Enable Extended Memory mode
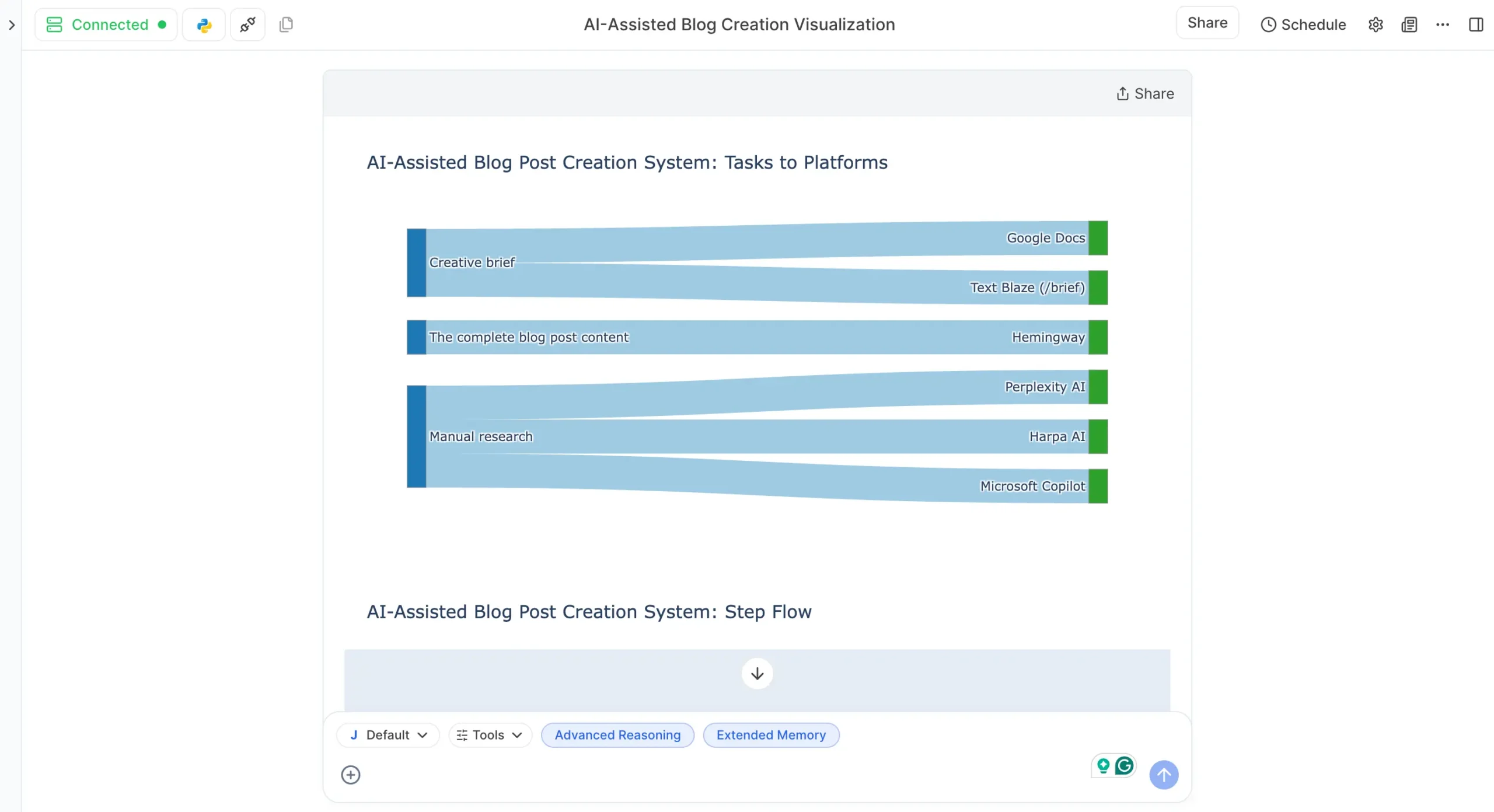This screenshot has height=812, width=1494. pyautogui.click(x=771, y=734)
